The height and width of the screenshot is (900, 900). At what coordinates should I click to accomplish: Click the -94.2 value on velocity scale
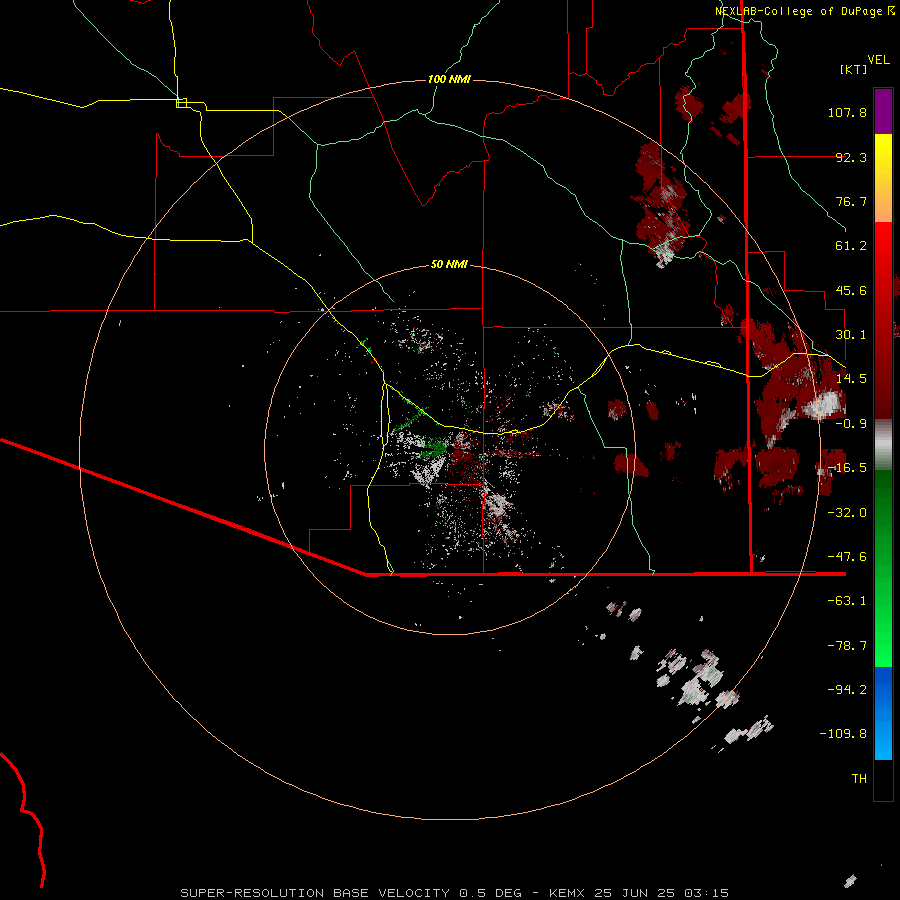847,690
